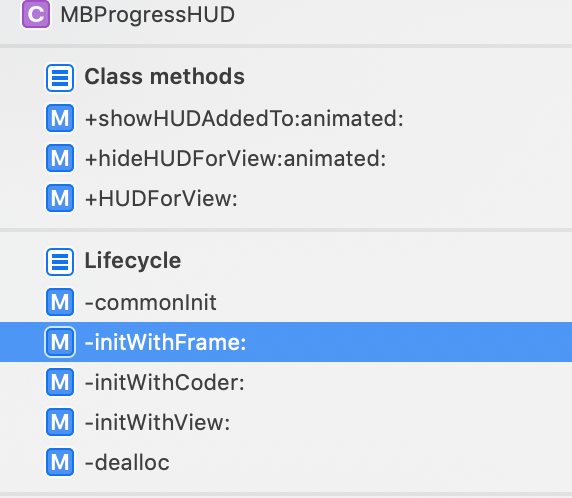The height and width of the screenshot is (498, 572).
Task: Choose the -initWithView: method entry
Action: [x=286, y=422]
